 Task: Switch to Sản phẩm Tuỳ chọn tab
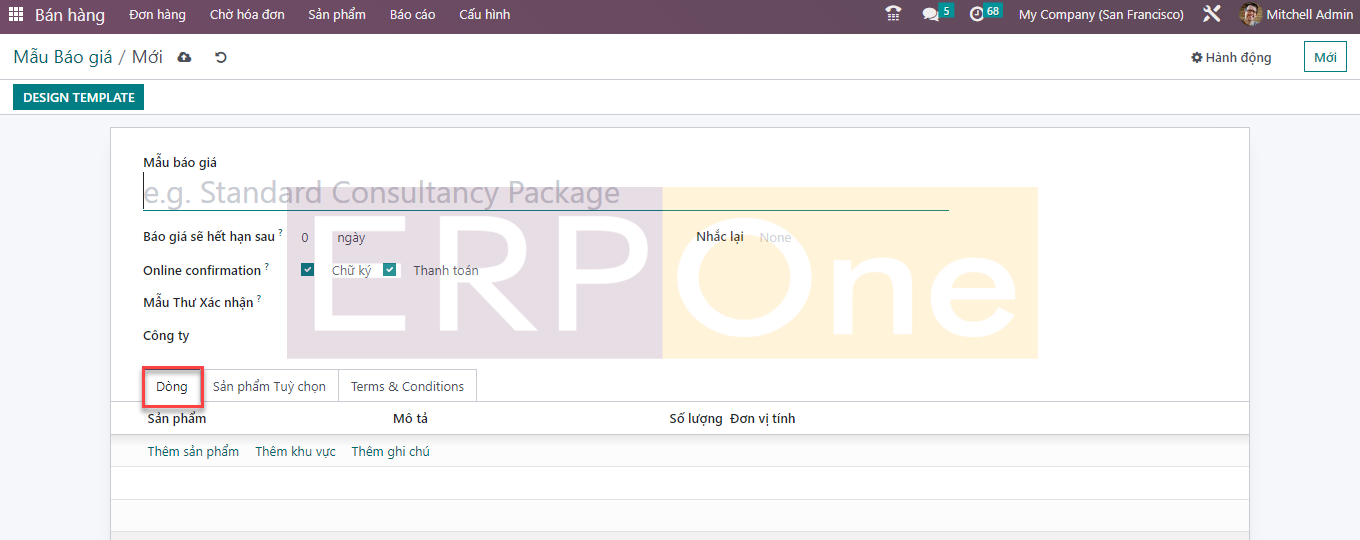coord(269,387)
